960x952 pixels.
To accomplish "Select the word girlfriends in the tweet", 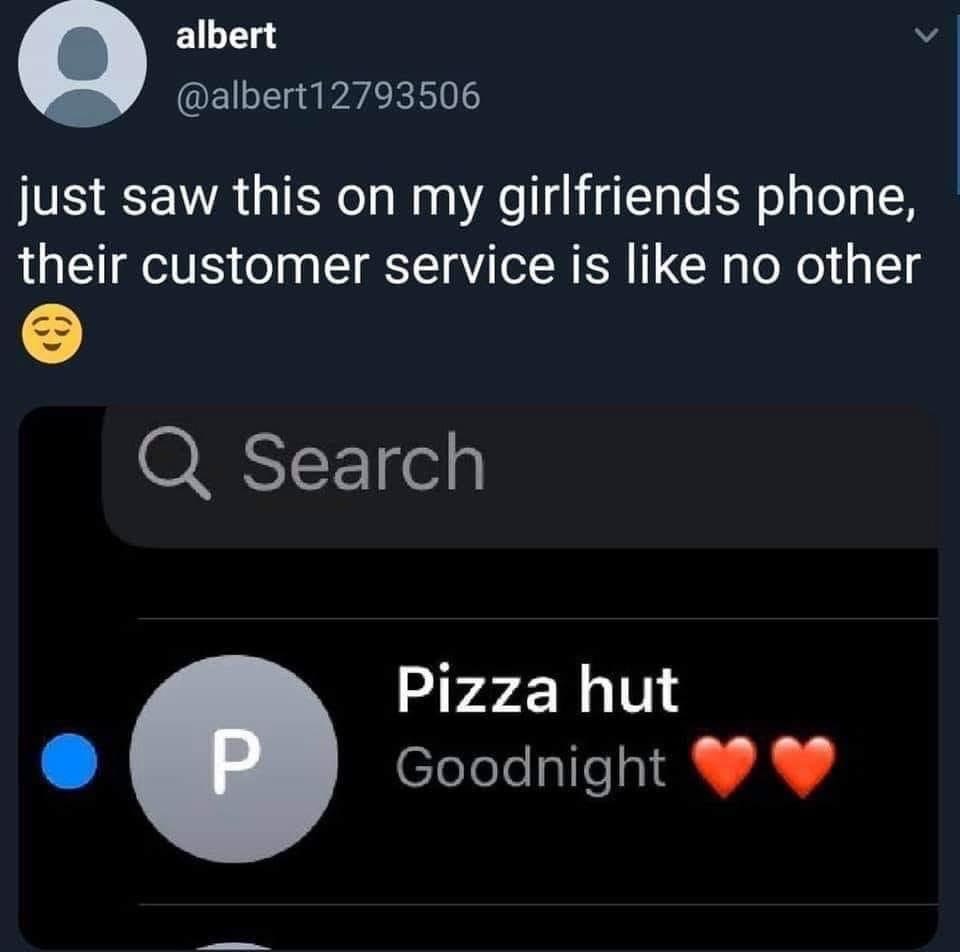I will (x=618, y=197).
